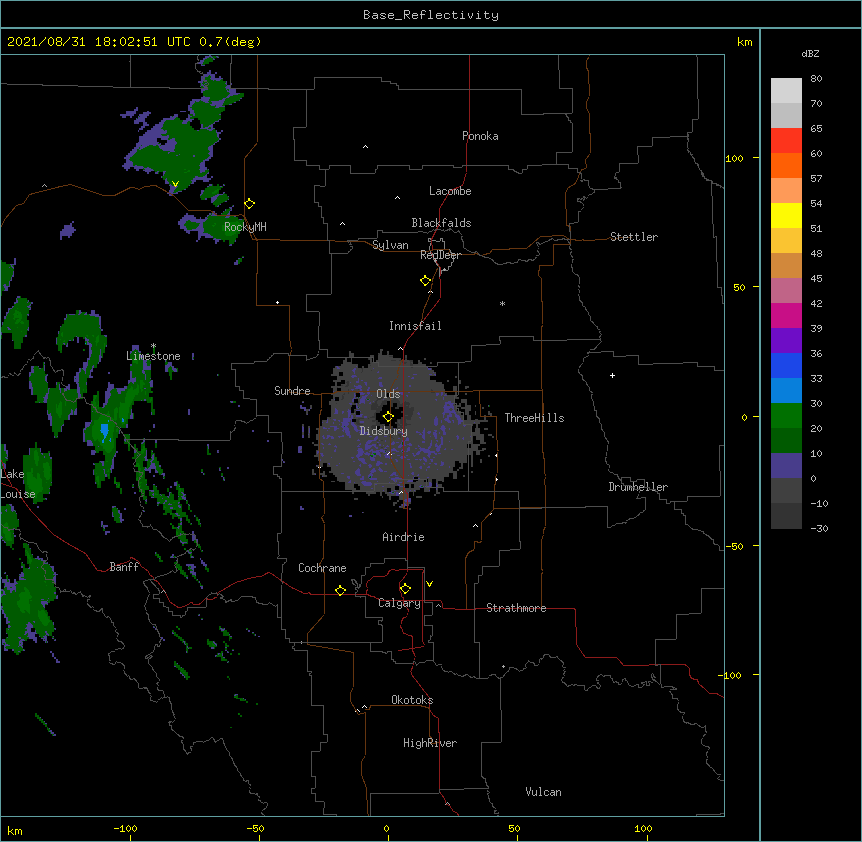Click the RedDeer city label
Image resolution: width=862 pixels, height=842 pixels.
440,255
